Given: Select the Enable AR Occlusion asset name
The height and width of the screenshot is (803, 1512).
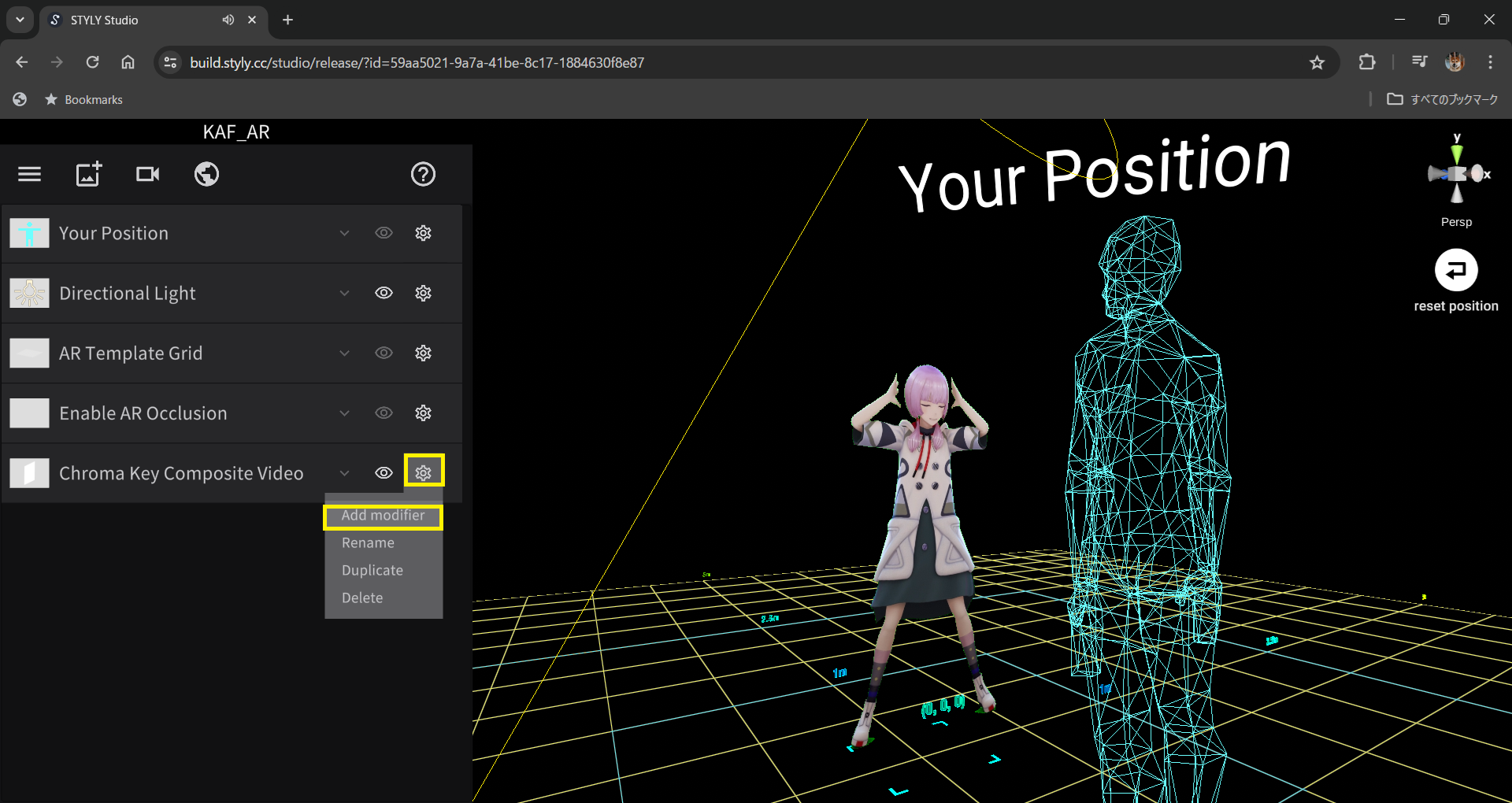Looking at the screenshot, I should point(143,413).
